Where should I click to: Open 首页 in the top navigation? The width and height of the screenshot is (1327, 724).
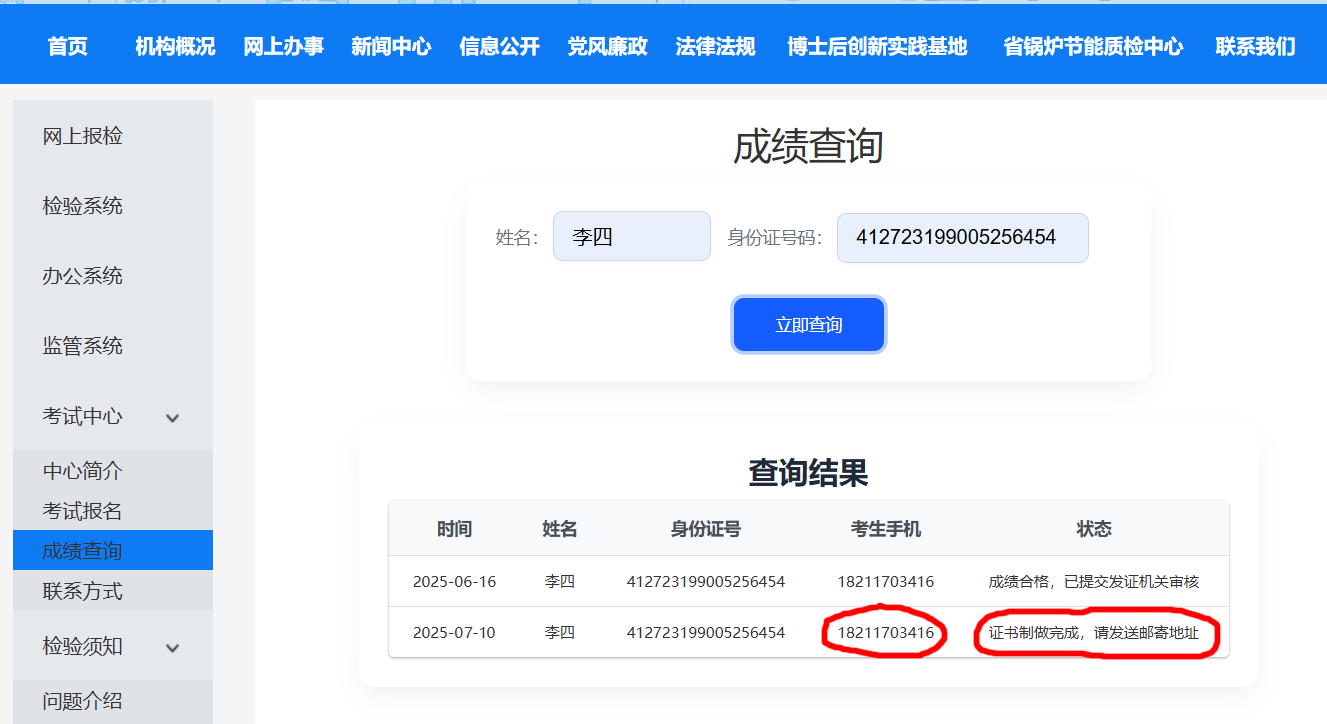(x=68, y=46)
